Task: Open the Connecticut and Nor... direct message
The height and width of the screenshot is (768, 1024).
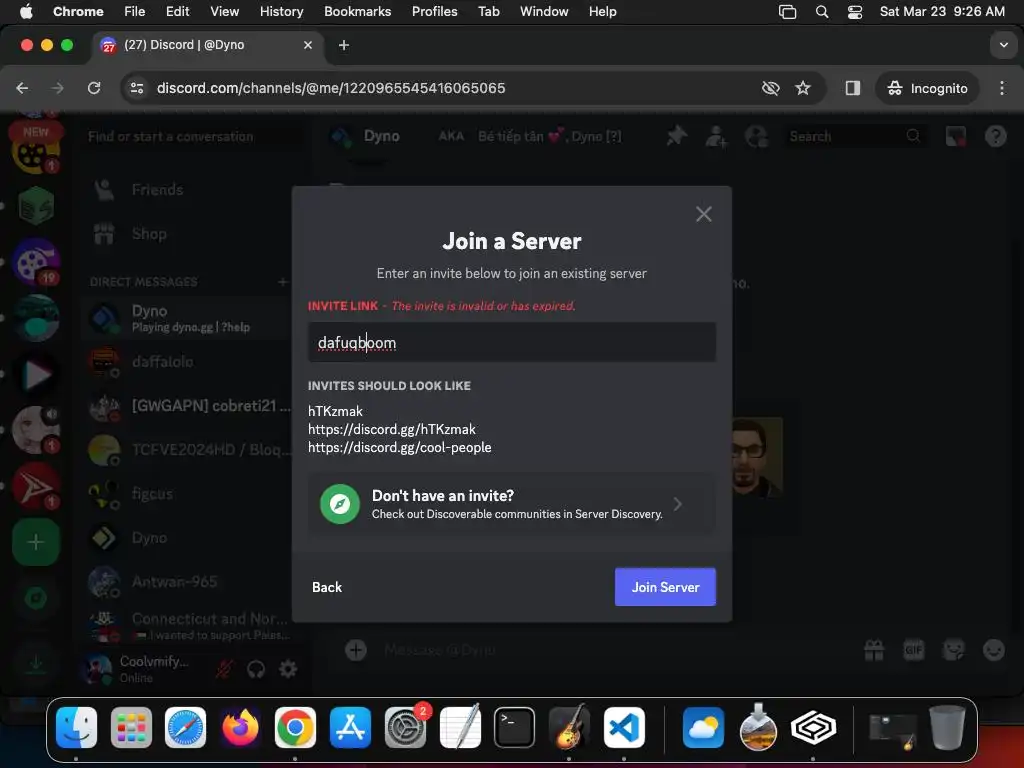Action: (x=189, y=625)
